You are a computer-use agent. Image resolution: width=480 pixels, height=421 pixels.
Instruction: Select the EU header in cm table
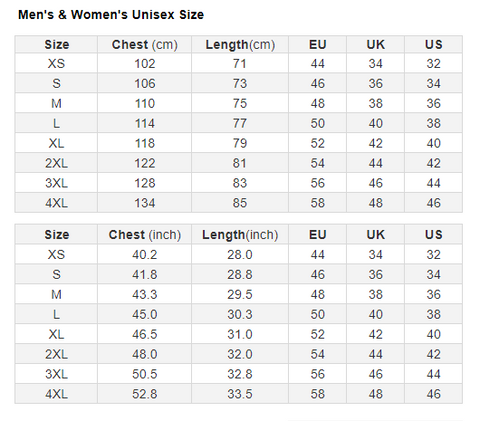317,45
